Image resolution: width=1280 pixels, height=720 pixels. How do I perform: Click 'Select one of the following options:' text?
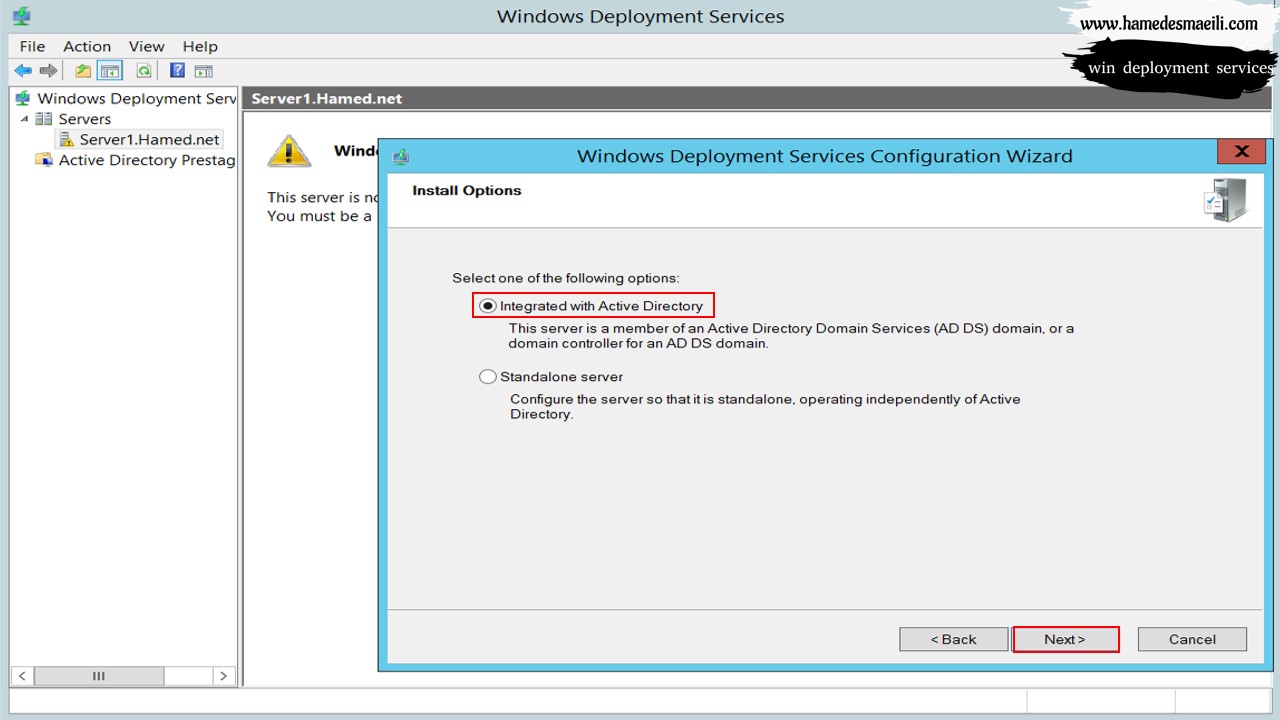pyautogui.click(x=565, y=278)
